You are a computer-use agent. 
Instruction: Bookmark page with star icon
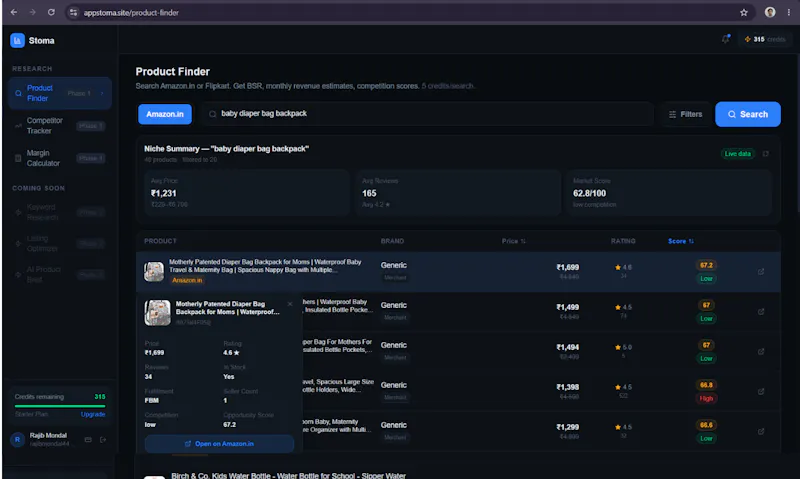[743, 12]
